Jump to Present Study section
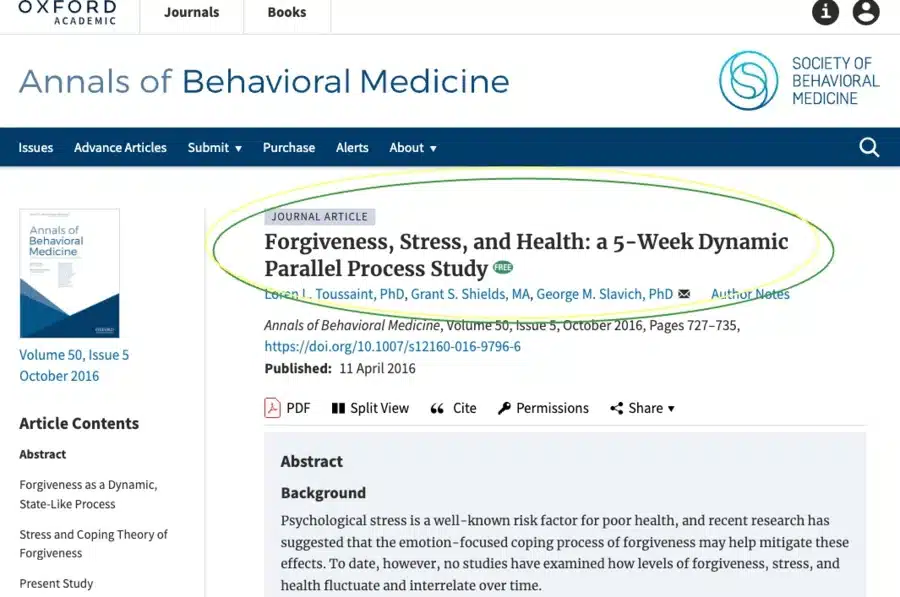The image size is (900, 597). tap(56, 583)
